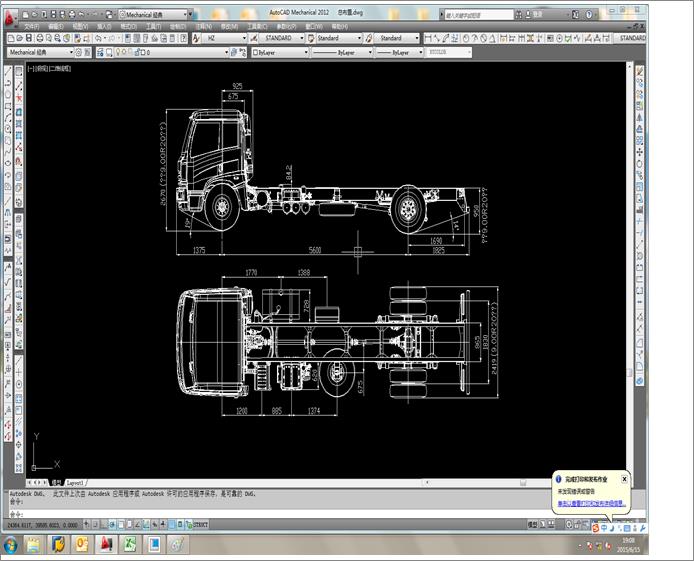Click the Table Style icon beside Standard
Screen dimensions: 694x561
tap(311, 38)
